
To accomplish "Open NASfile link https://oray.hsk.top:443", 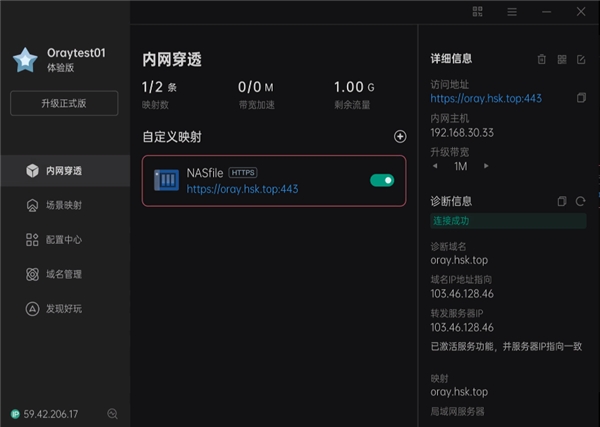I will 242,189.
